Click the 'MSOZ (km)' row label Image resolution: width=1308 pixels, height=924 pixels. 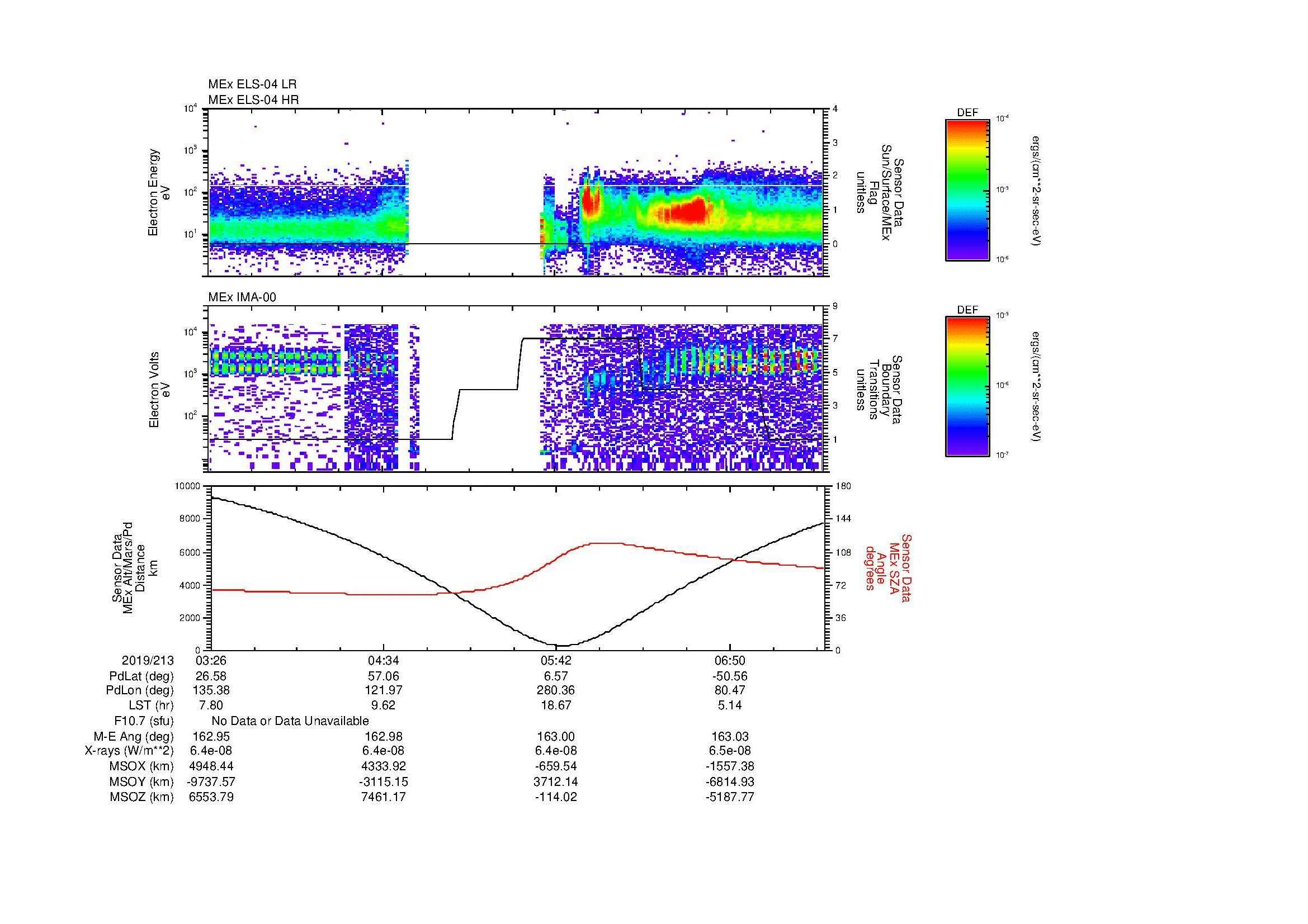(142, 798)
